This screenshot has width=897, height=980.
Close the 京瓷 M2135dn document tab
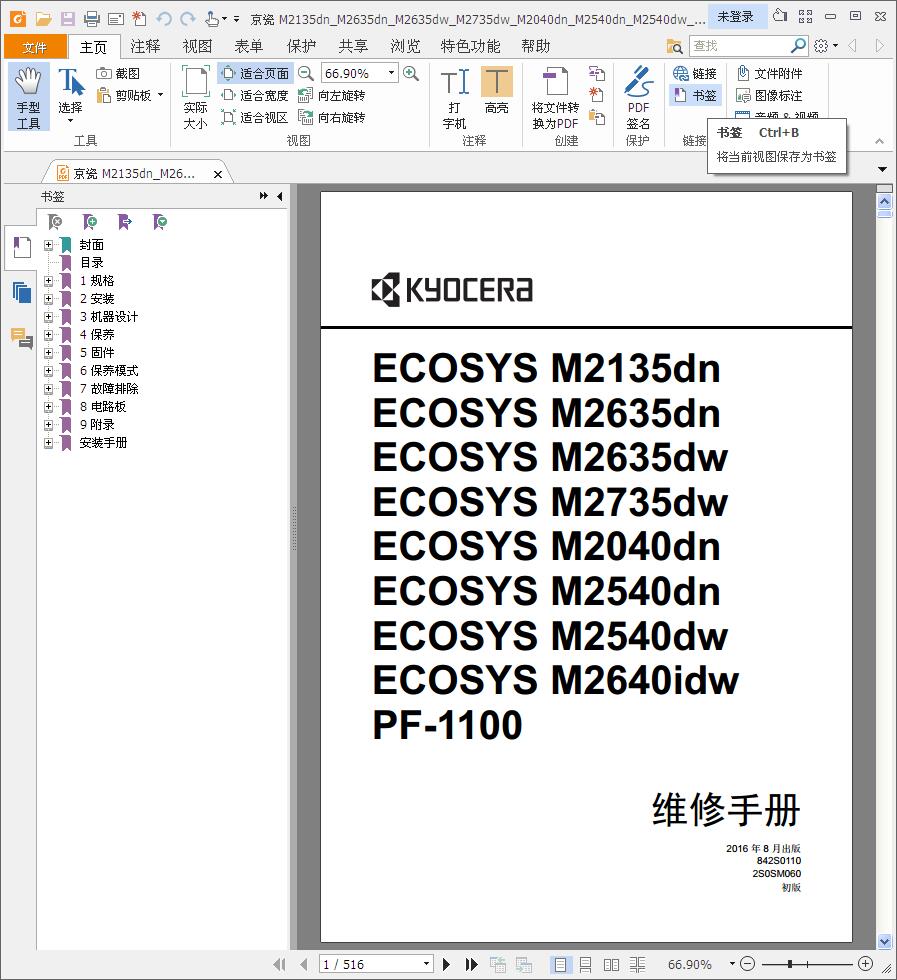tap(218, 174)
